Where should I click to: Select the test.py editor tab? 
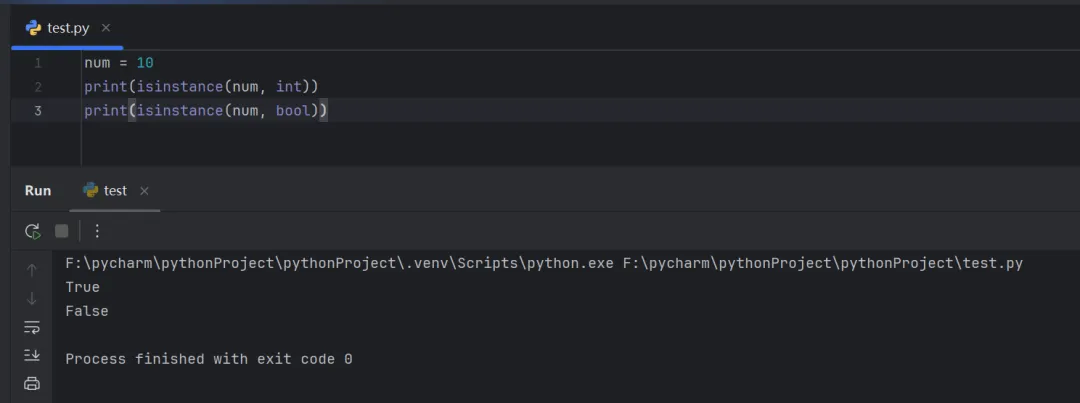[68, 28]
